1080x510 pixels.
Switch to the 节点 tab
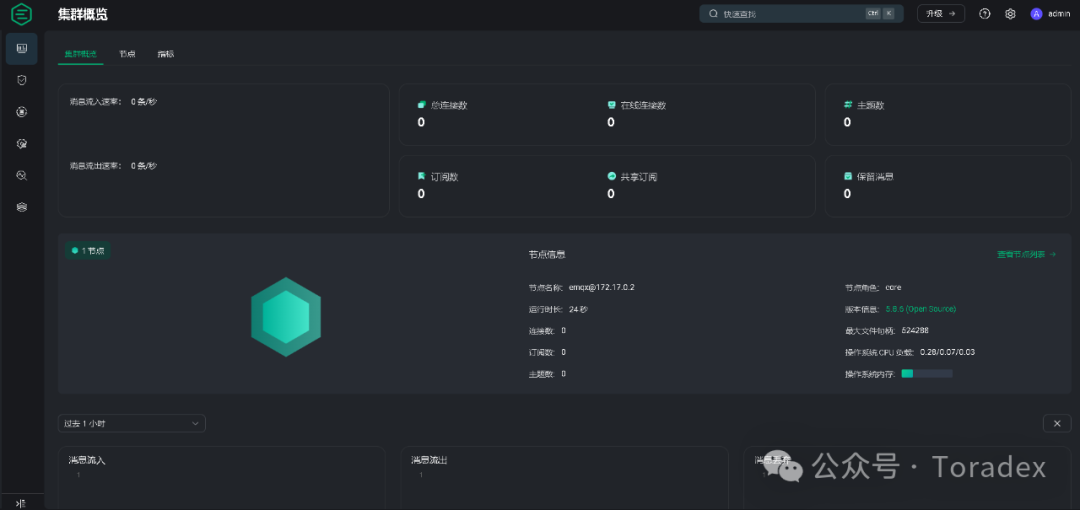click(x=127, y=54)
